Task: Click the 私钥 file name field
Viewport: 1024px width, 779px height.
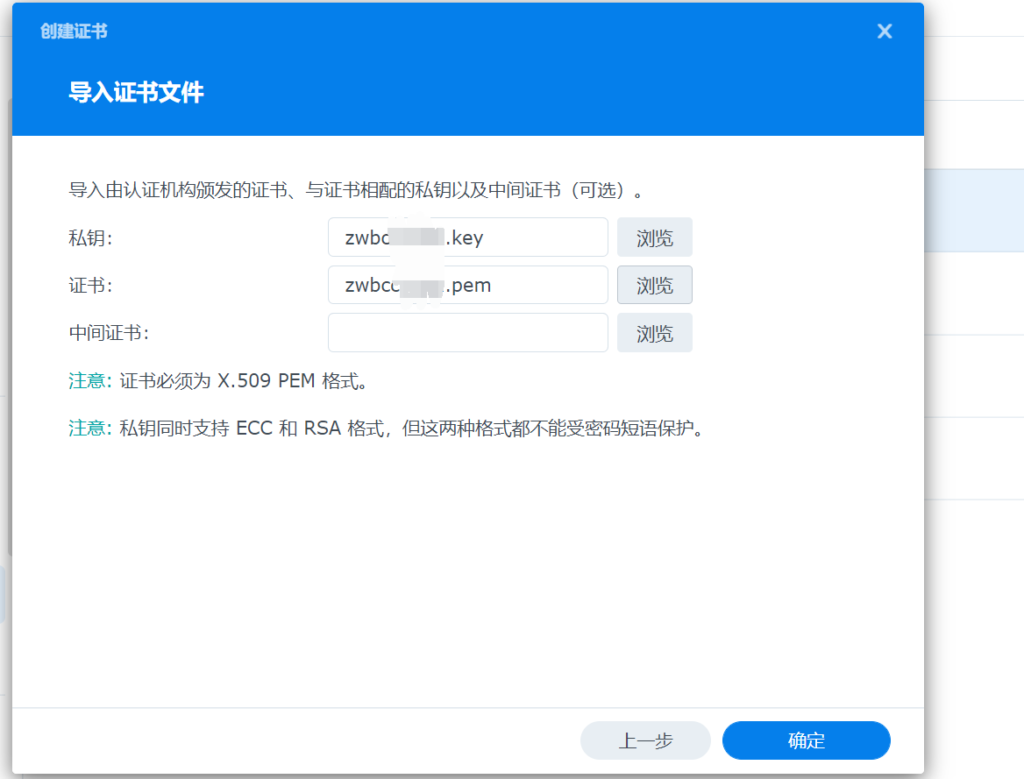Action: click(467, 237)
